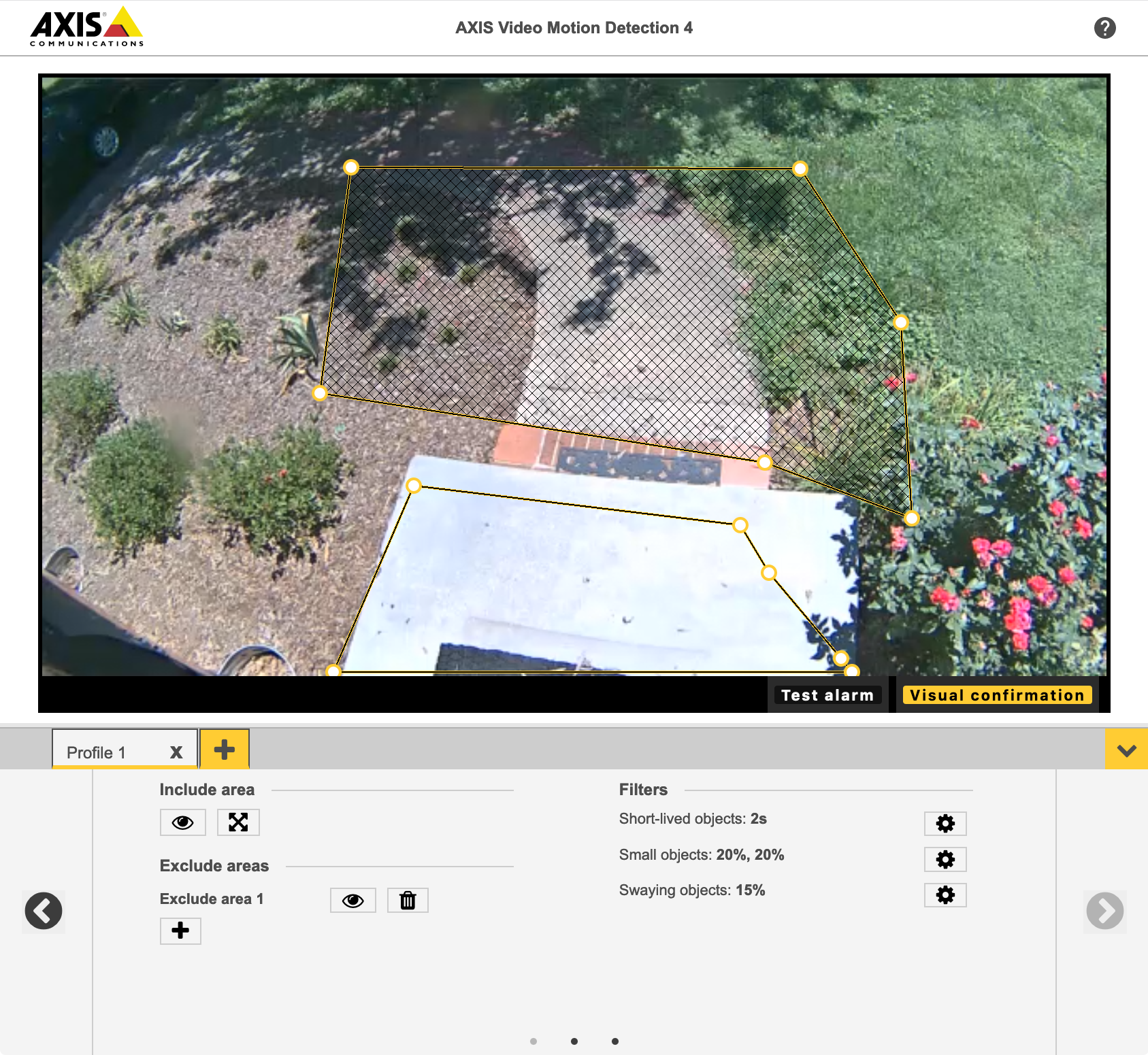Reset include area with expand arrows icon
The height and width of the screenshot is (1055, 1148).
(x=238, y=822)
